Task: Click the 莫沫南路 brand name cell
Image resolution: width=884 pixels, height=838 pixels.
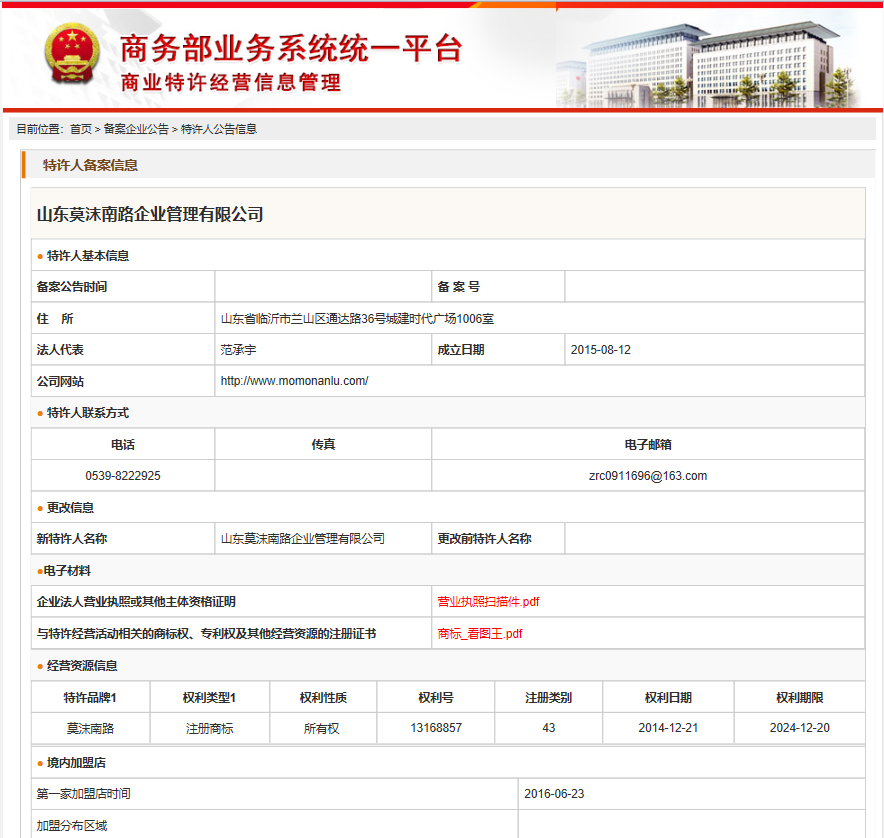Action: point(91,728)
